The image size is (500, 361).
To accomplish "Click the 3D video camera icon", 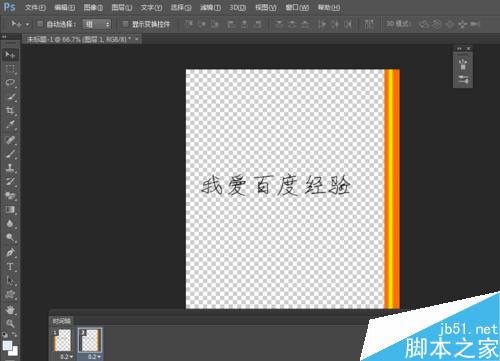I will [475, 24].
